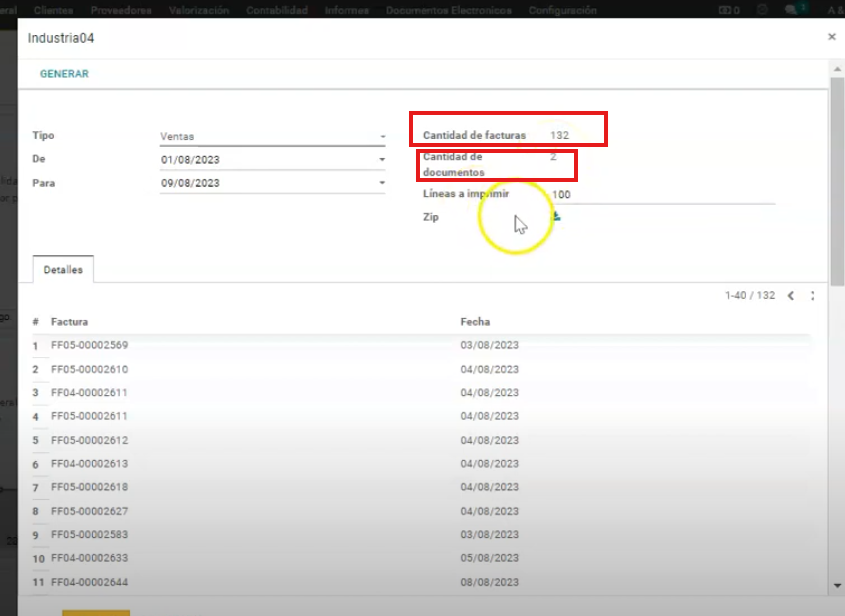The height and width of the screenshot is (616, 845).
Task: Sort list by the Fecha column header
Action: click(475, 322)
